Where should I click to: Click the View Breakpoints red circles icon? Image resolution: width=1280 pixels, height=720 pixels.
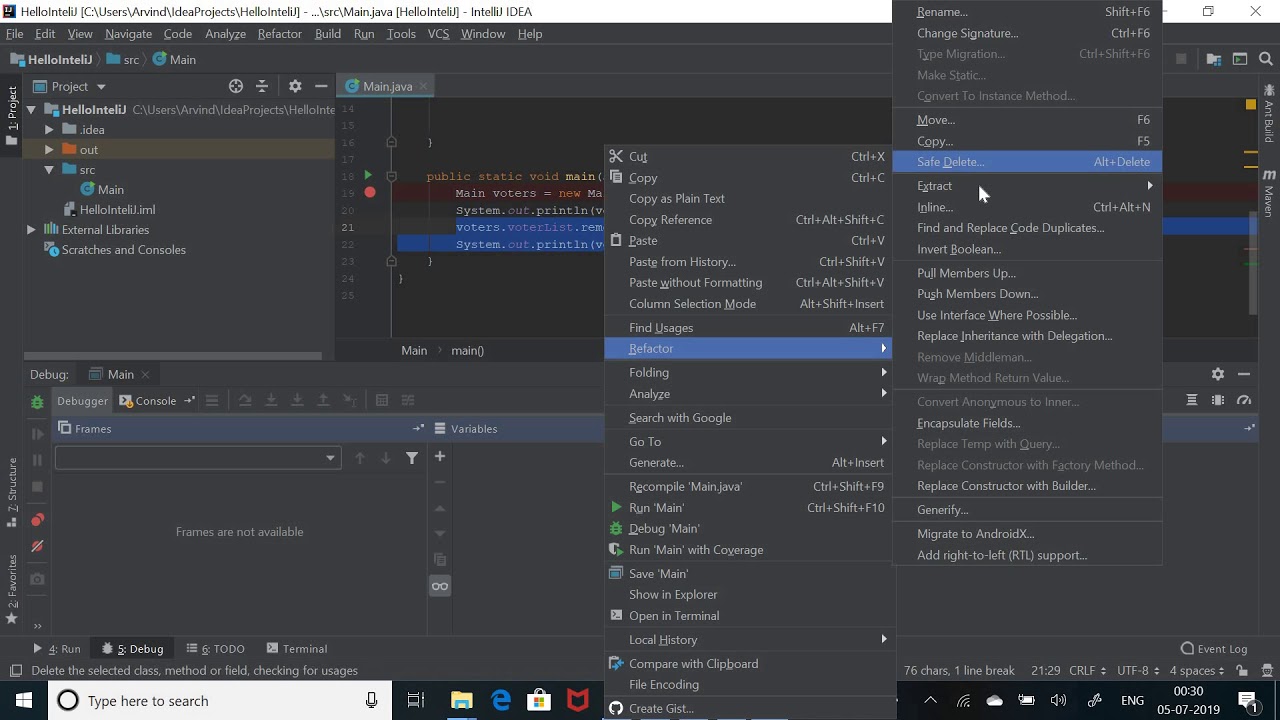click(x=37, y=520)
